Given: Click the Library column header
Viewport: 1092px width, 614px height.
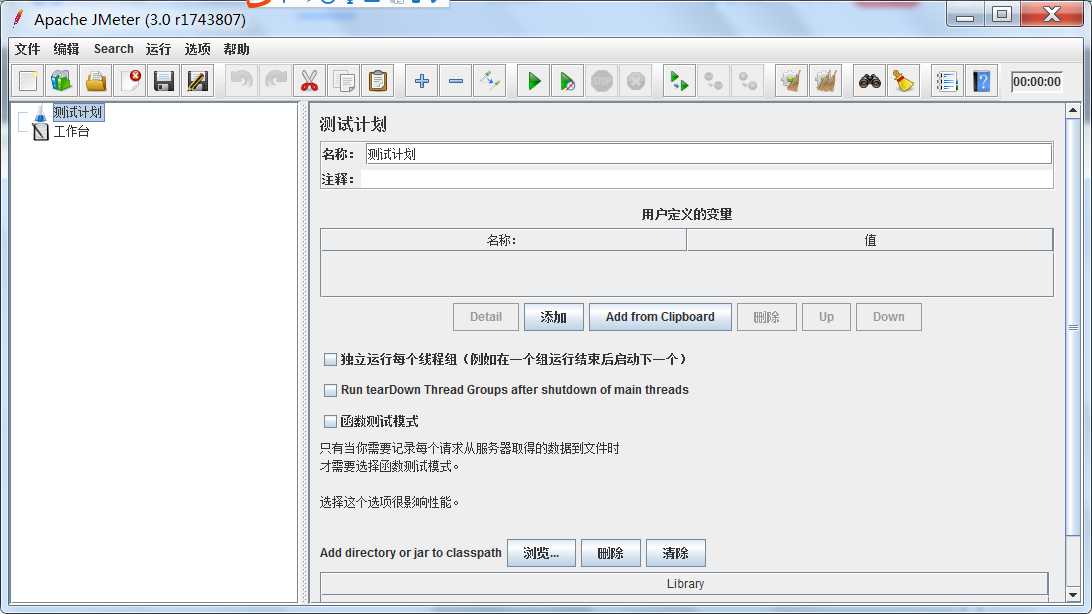Looking at the screenshot, I should tap(685, 583).
